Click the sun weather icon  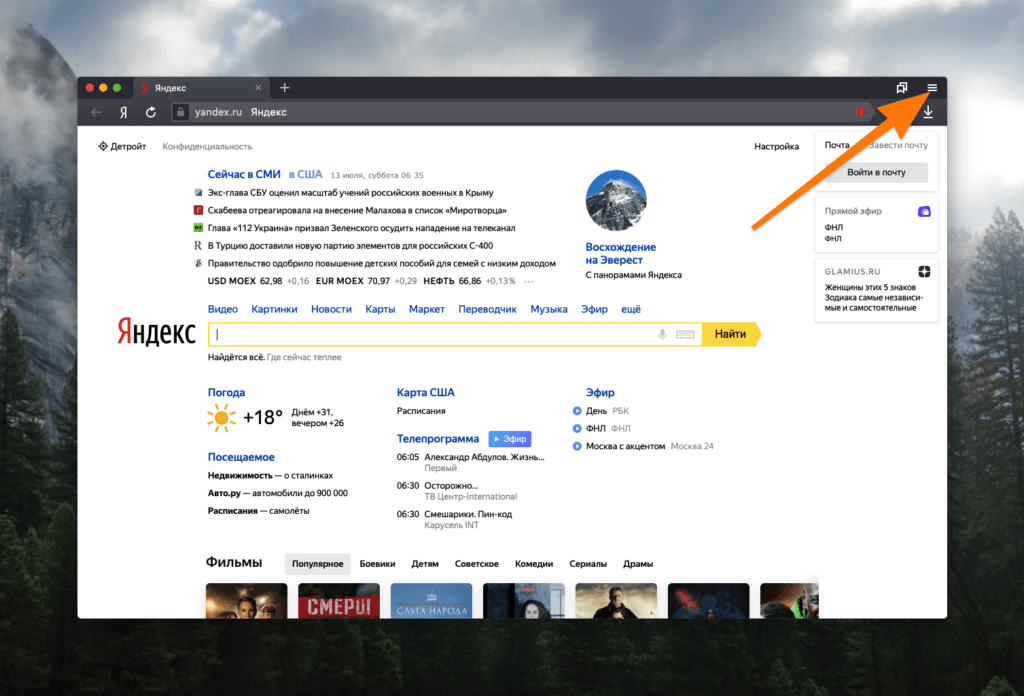pos(221,418)
